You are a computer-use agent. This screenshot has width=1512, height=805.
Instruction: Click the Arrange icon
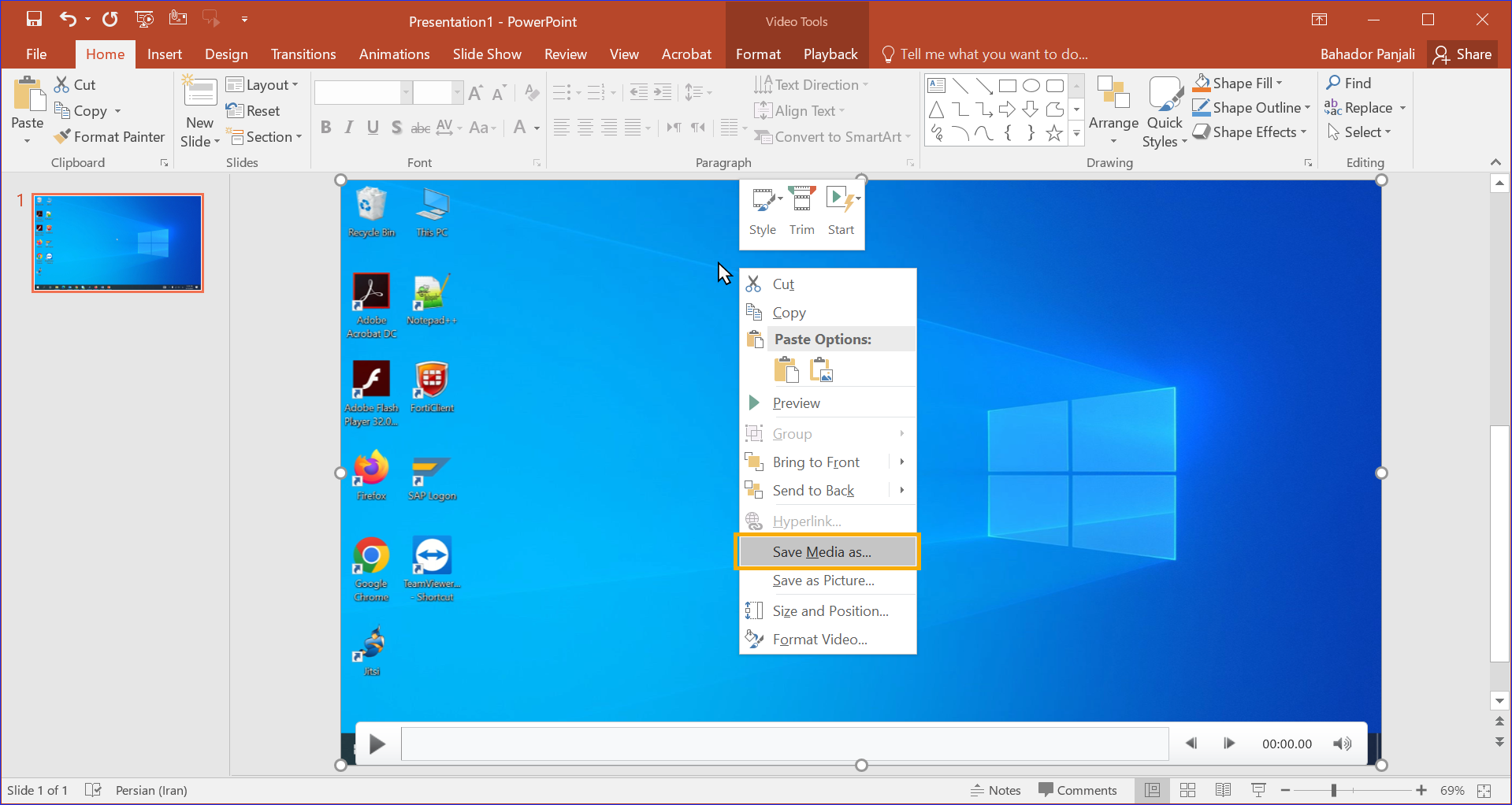coord(1113,93)
